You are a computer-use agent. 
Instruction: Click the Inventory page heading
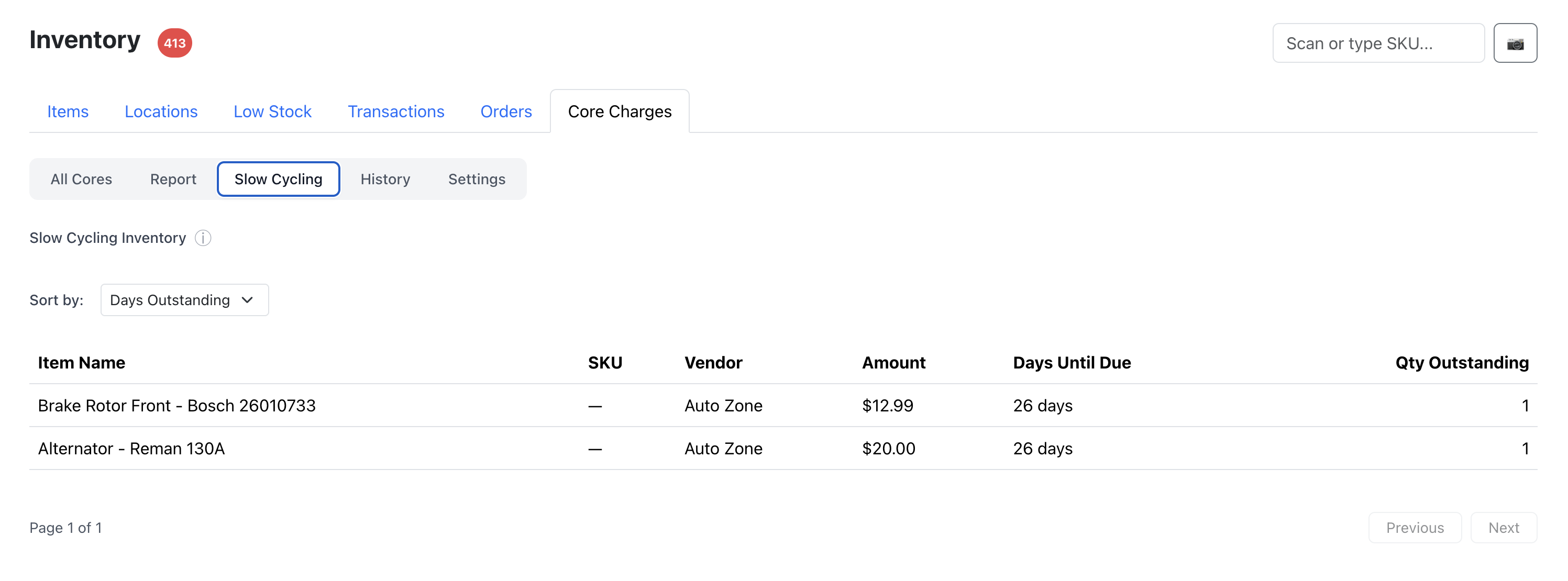point(85,40)
